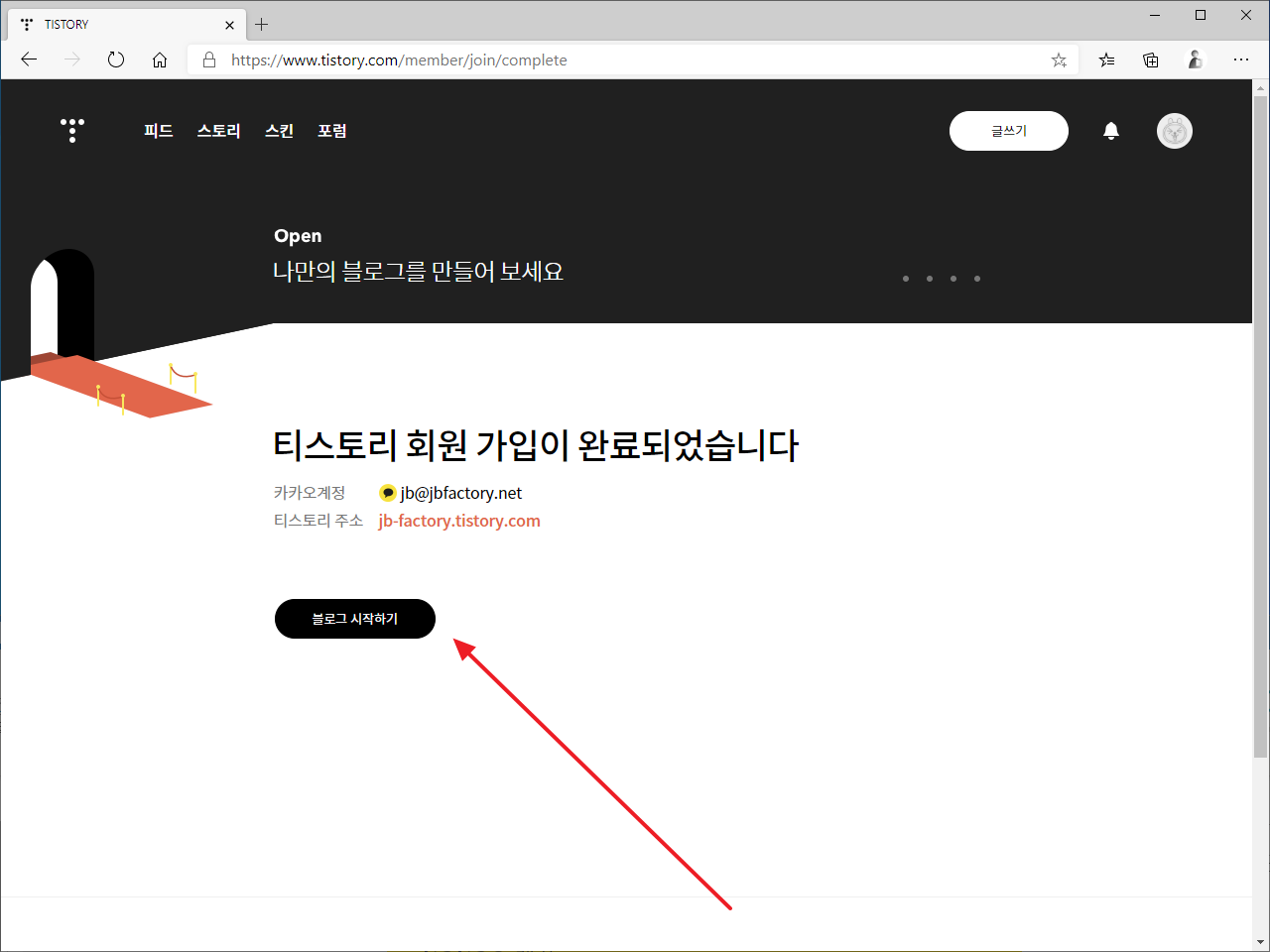Select the TISTORY browser tab
Viewport: 1270px width, 952px height.
(125, 24)
